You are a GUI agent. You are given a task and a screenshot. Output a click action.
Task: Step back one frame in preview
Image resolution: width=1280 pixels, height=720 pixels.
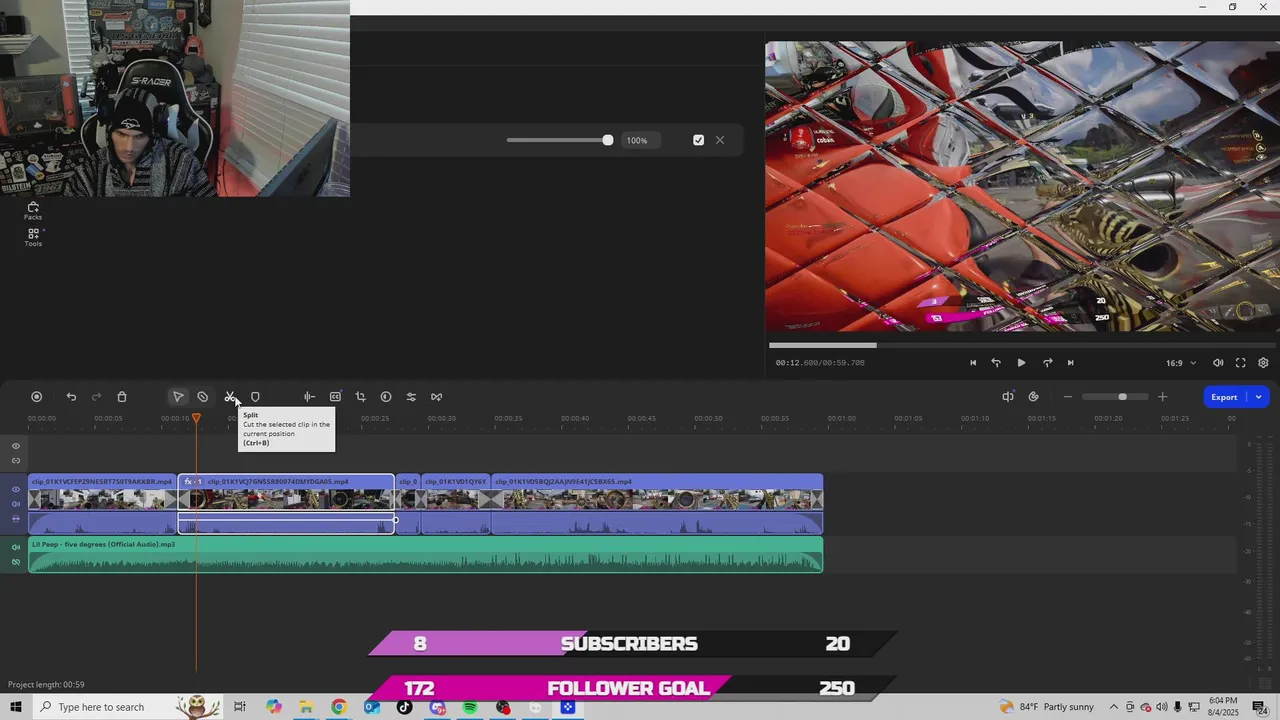tap(996, 363)
